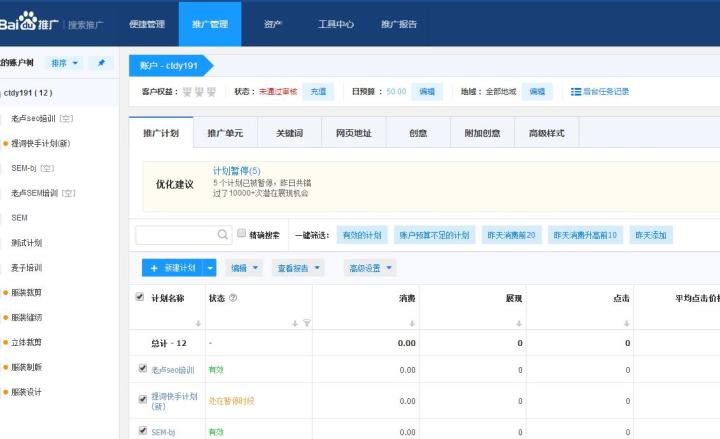This screenshot has width=720, height=439.
Task: Open 推广报告 in top navigation
Action: [x=399, y=24]
